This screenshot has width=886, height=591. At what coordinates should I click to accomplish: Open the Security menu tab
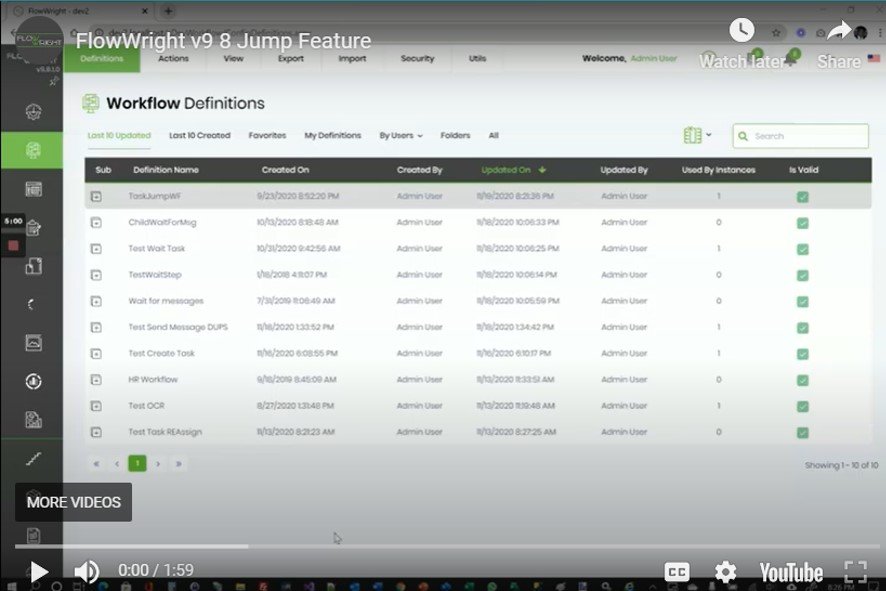[417, 59]
